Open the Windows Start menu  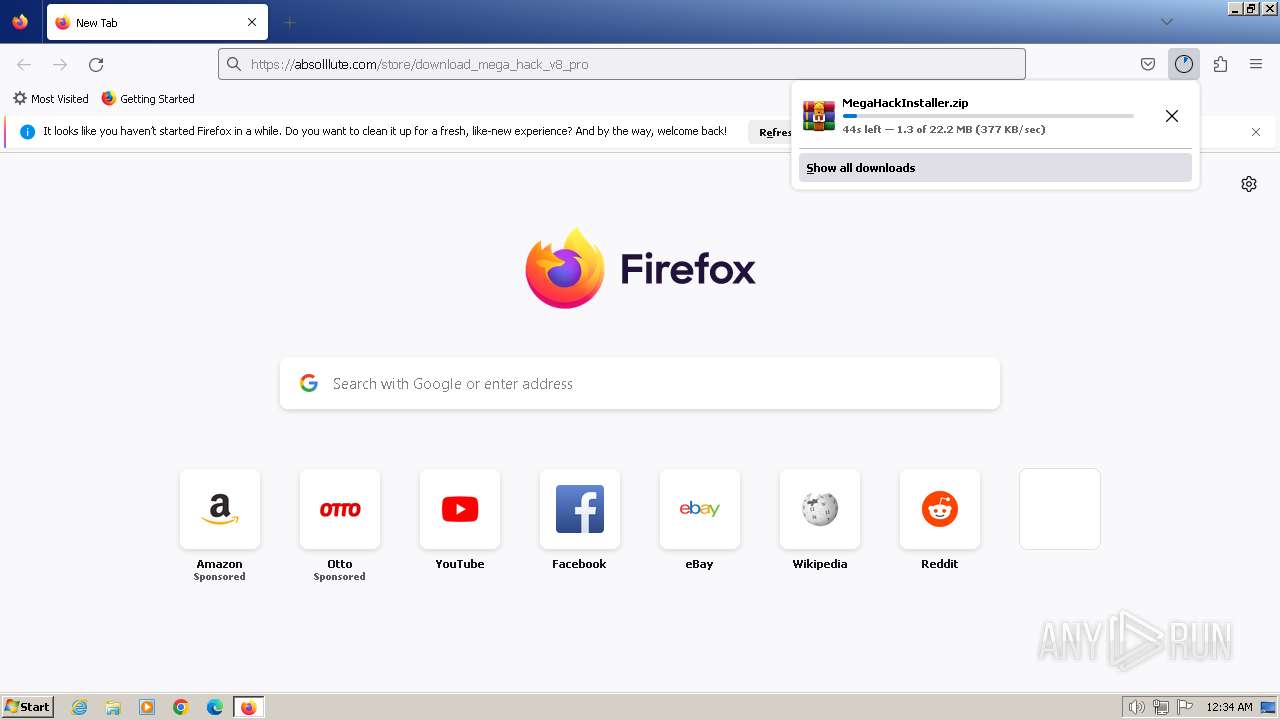[27, 707]
